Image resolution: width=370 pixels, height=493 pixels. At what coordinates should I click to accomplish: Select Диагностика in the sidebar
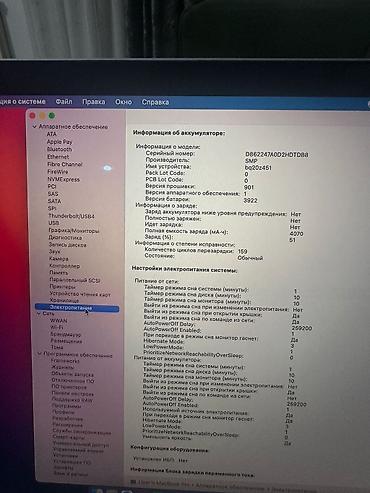coord(65,238)
